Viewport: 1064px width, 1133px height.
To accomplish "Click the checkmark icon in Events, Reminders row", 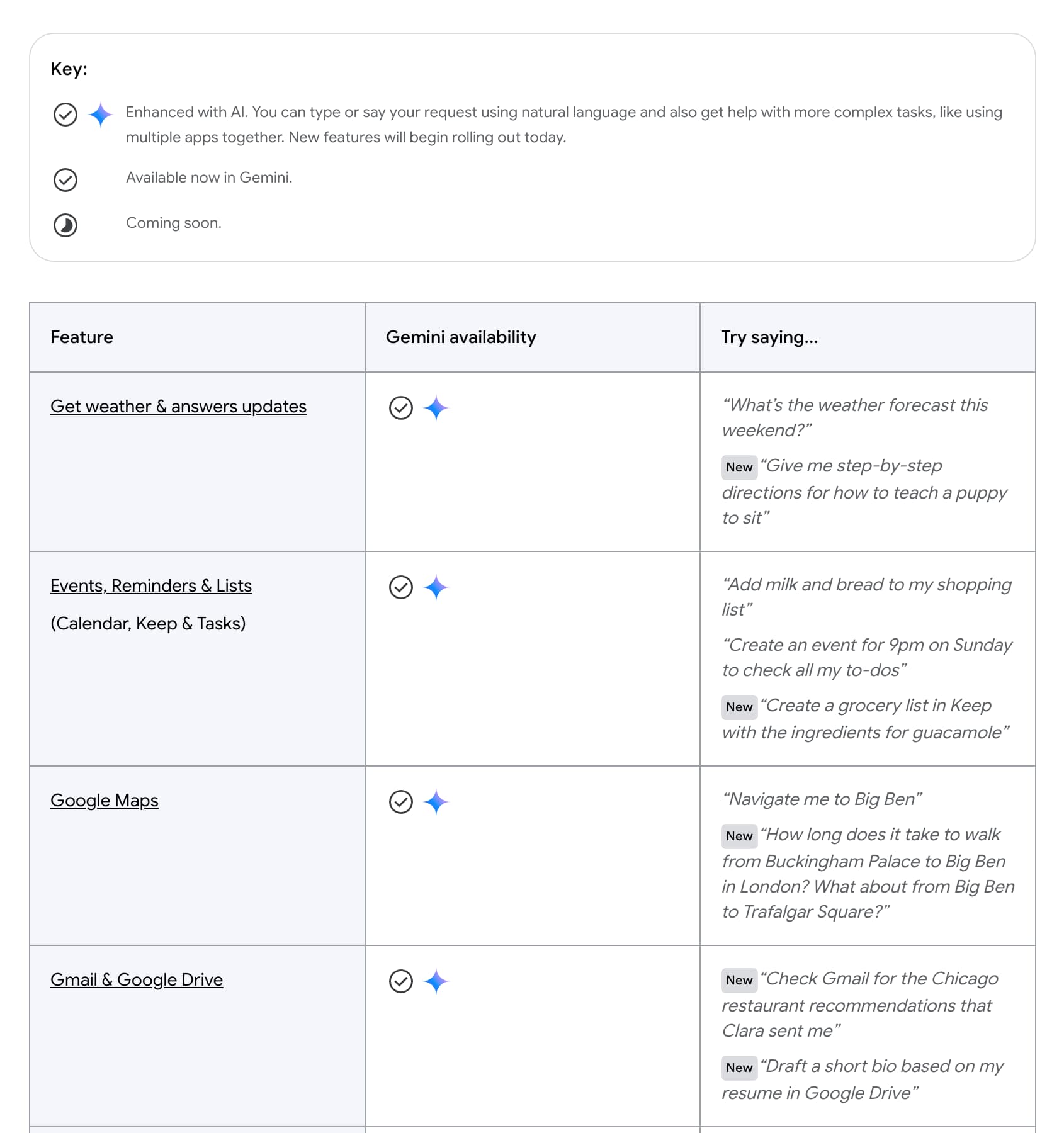I will pyautogui.click(x=401, y=587).
